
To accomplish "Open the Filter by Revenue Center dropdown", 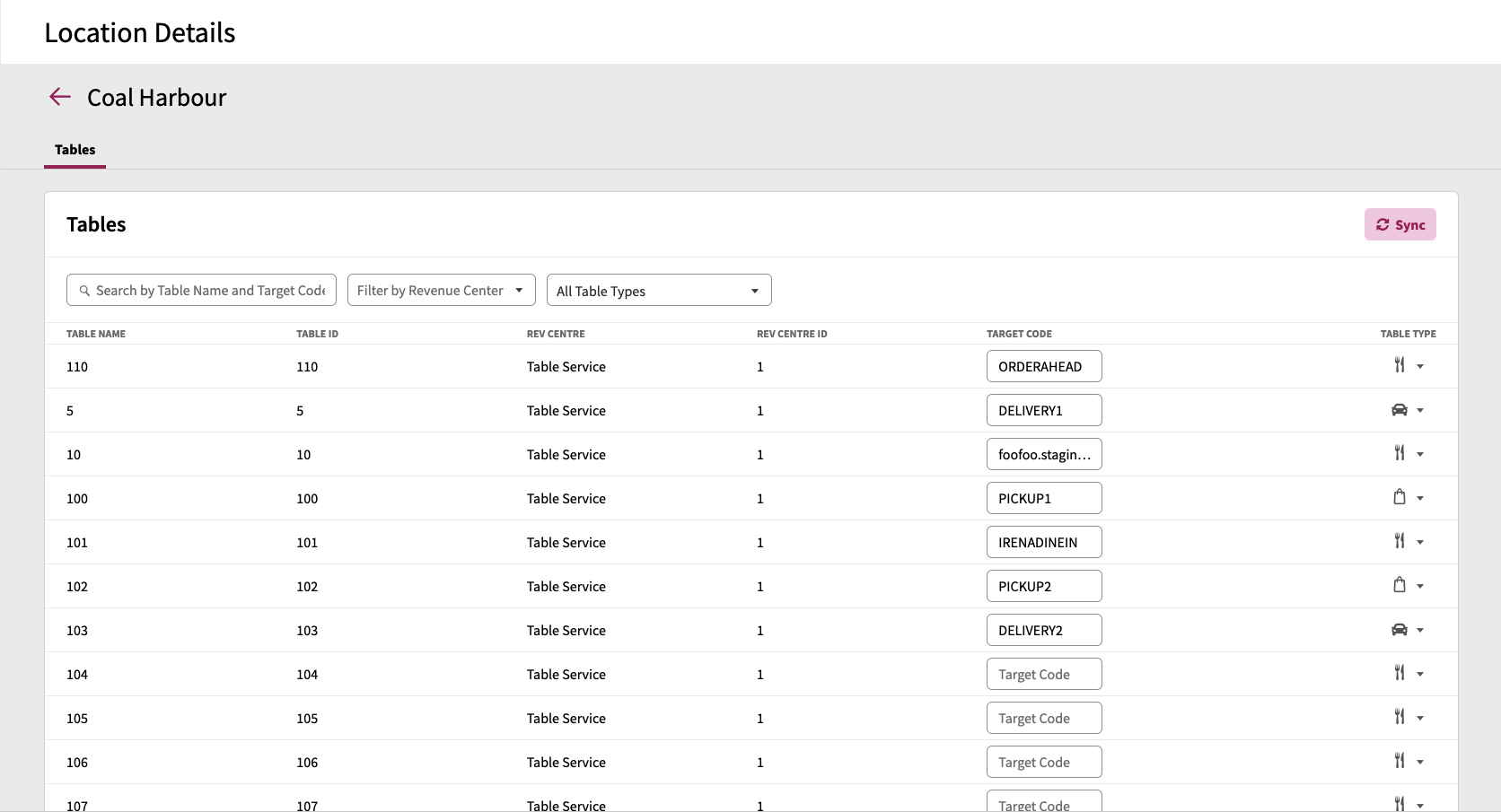I will (441, 290).
